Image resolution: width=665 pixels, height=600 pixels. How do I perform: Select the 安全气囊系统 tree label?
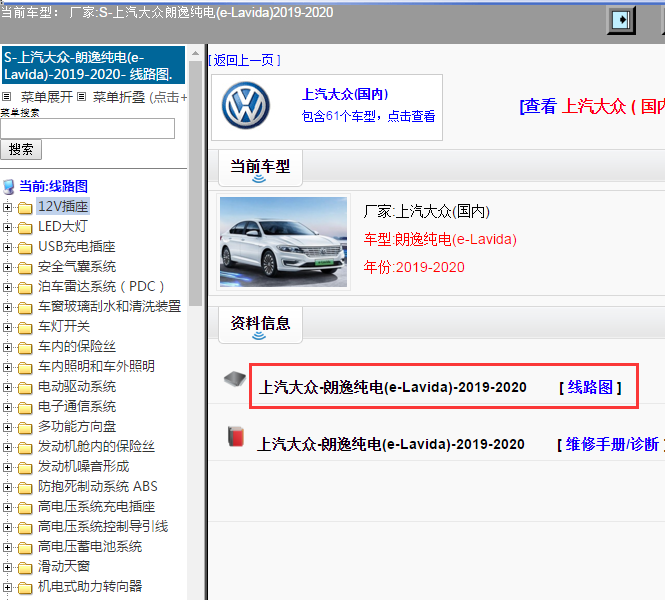(77, 266)
